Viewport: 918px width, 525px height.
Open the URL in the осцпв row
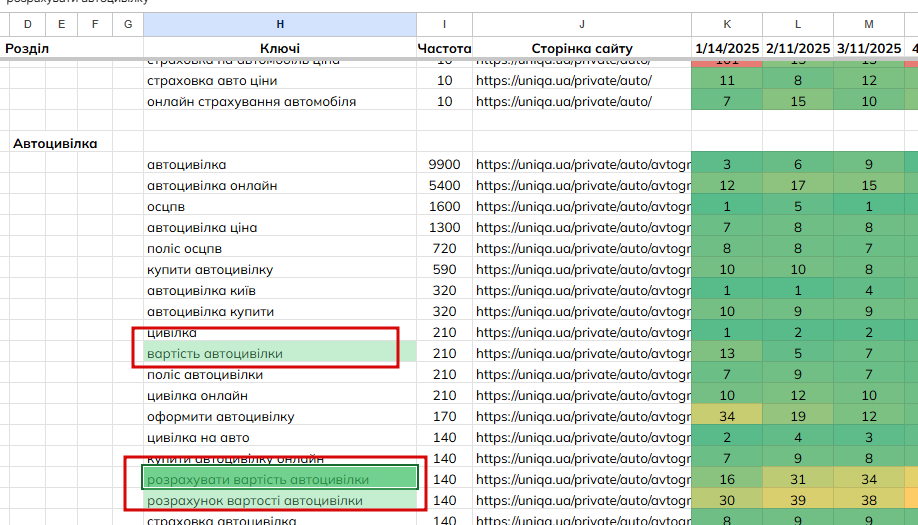pyautogui.click(x=583, y=207)
